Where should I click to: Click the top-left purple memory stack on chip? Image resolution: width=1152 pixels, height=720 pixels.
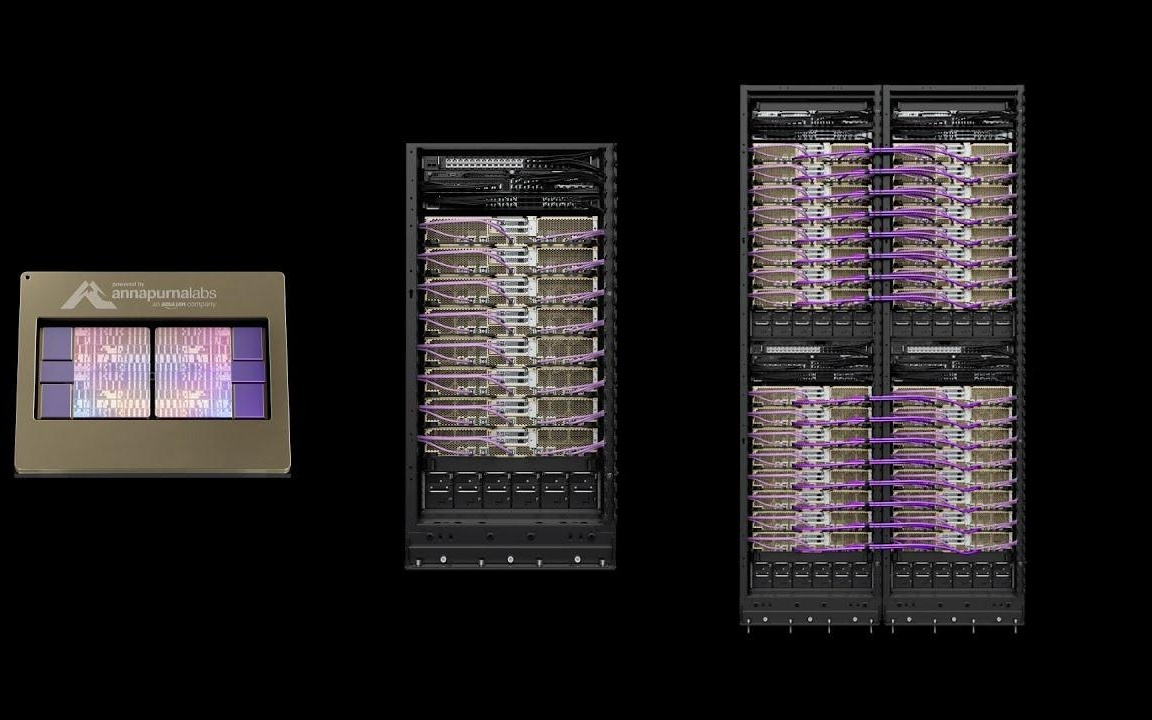coord(56,344)
